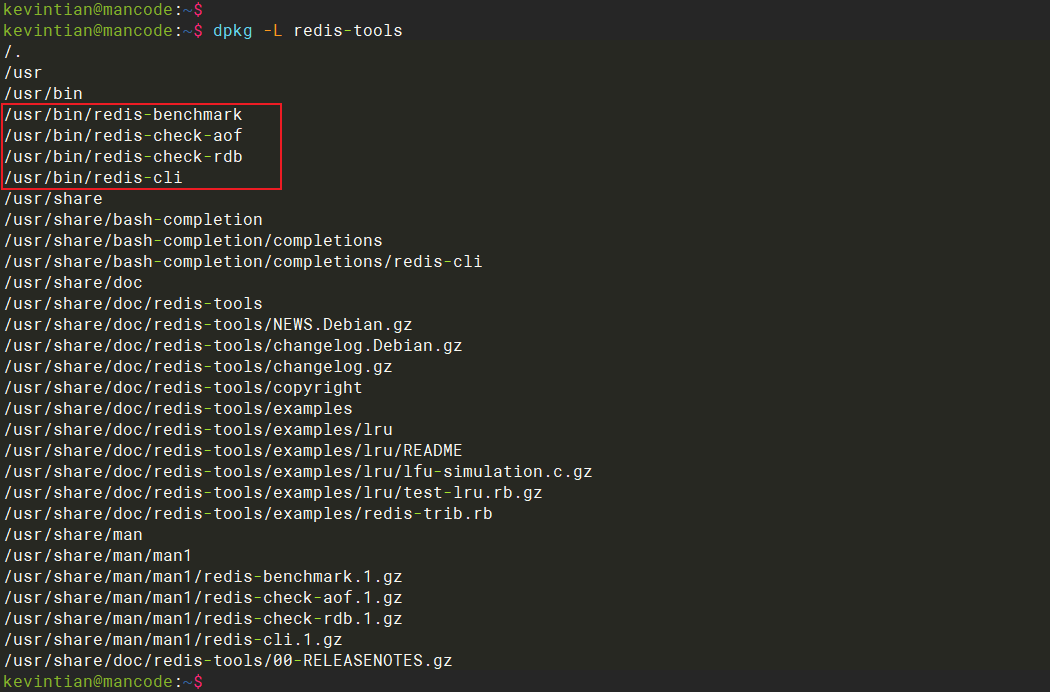Click the copyright file path line
1050x692 pixels.
click(x=183, y=388)
